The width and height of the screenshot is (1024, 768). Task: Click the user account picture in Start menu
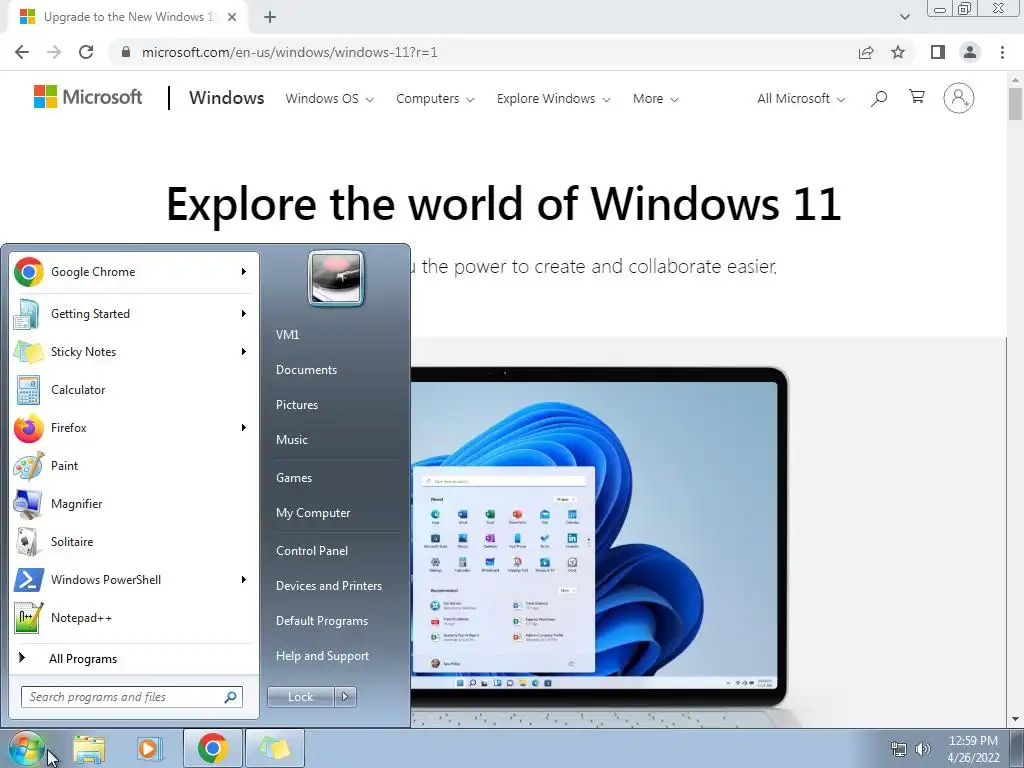coord(336,278)
